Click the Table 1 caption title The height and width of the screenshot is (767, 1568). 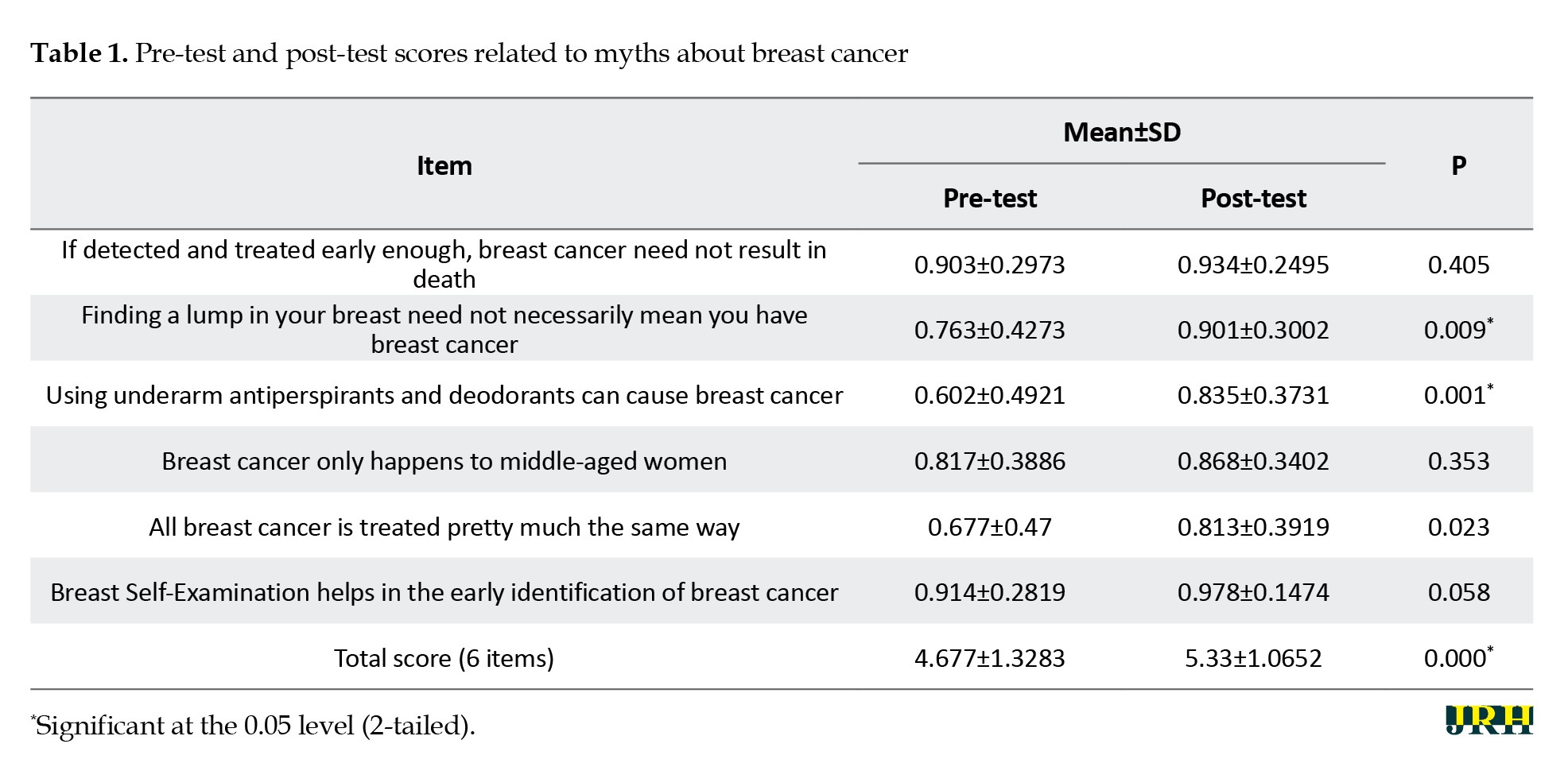click(469, 53)
